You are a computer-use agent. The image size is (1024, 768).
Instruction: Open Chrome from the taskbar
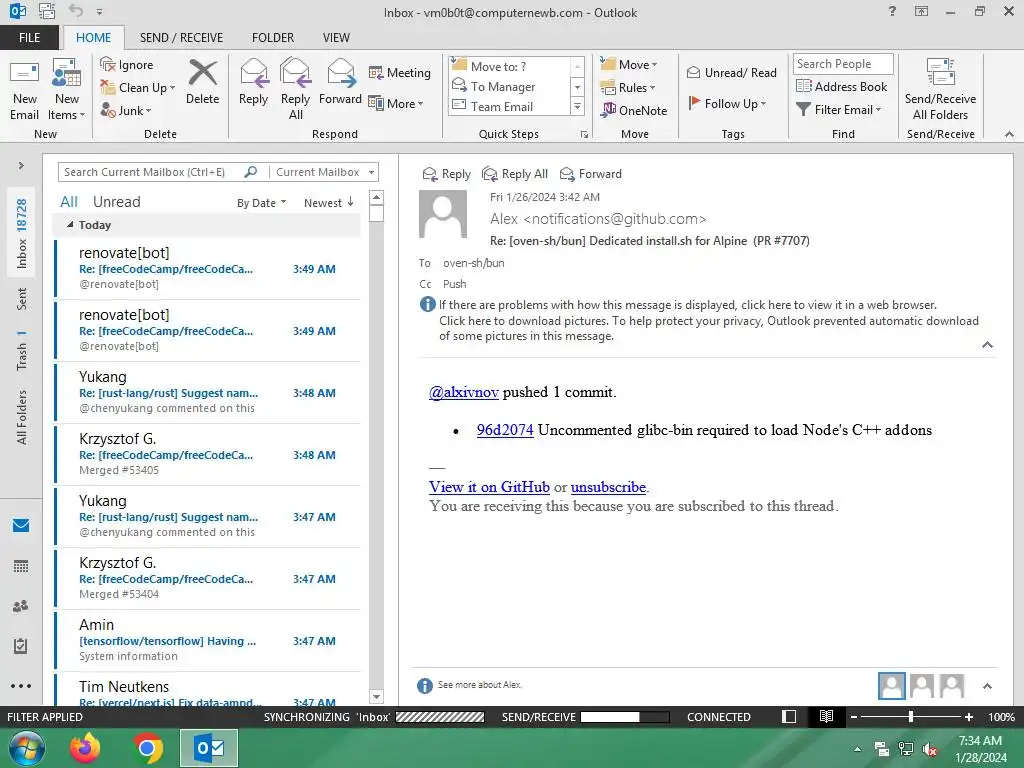148,748
